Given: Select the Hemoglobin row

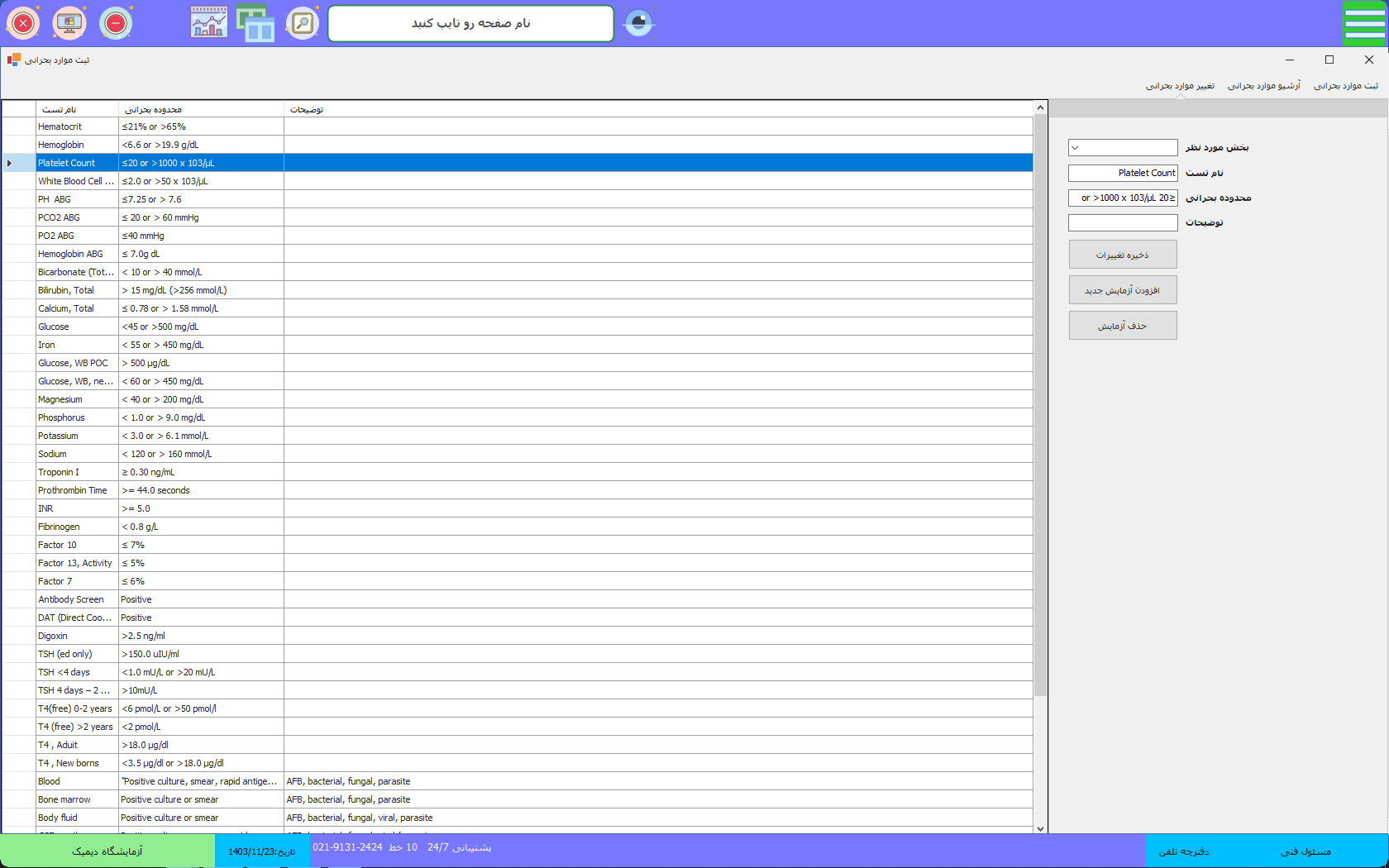Looking at the screenshot, I should tap(518, 145).
